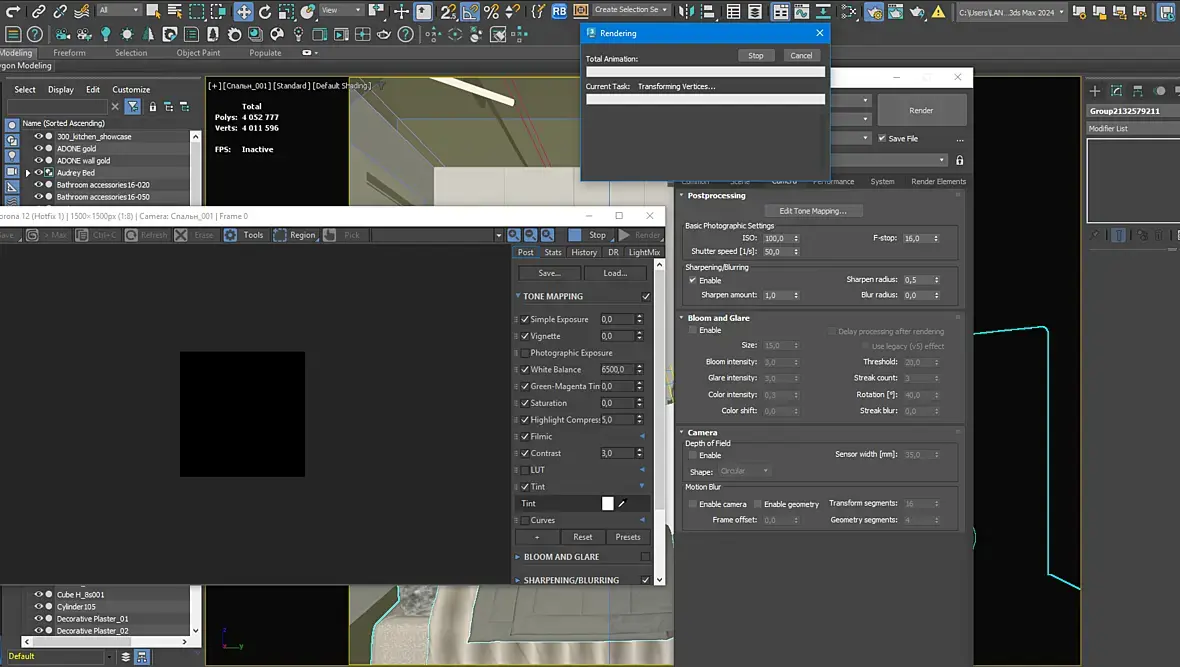Open the white Tint color swatch

[607, 504]
